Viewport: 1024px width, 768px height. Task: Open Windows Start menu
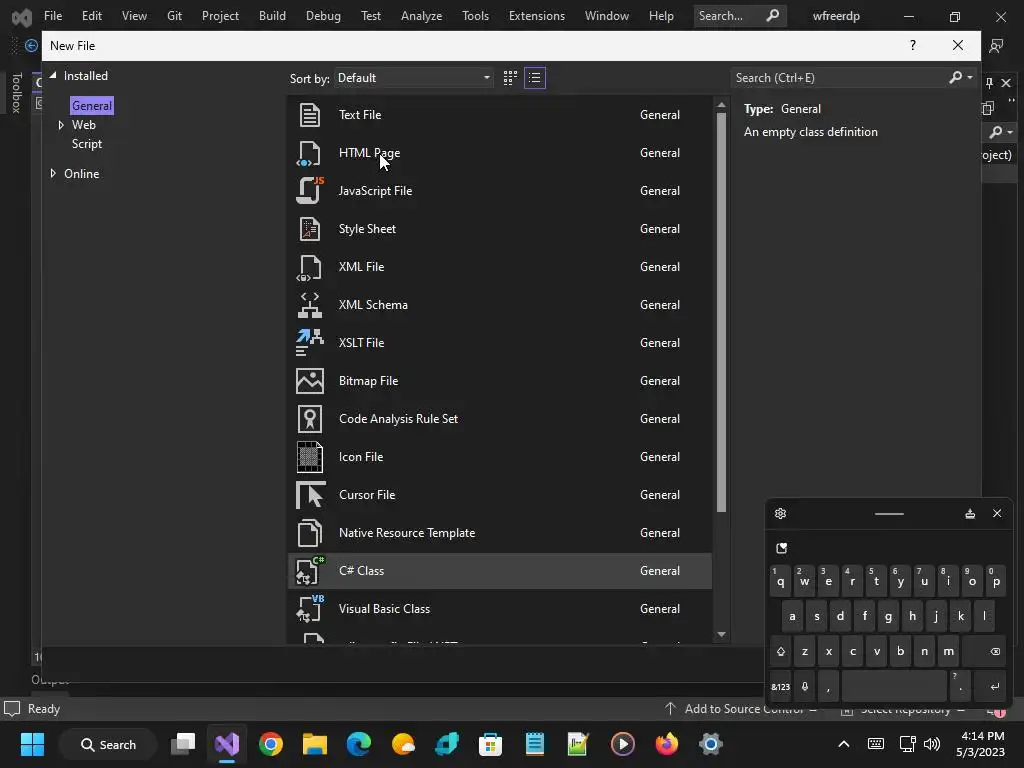click(x=32, y=744)
